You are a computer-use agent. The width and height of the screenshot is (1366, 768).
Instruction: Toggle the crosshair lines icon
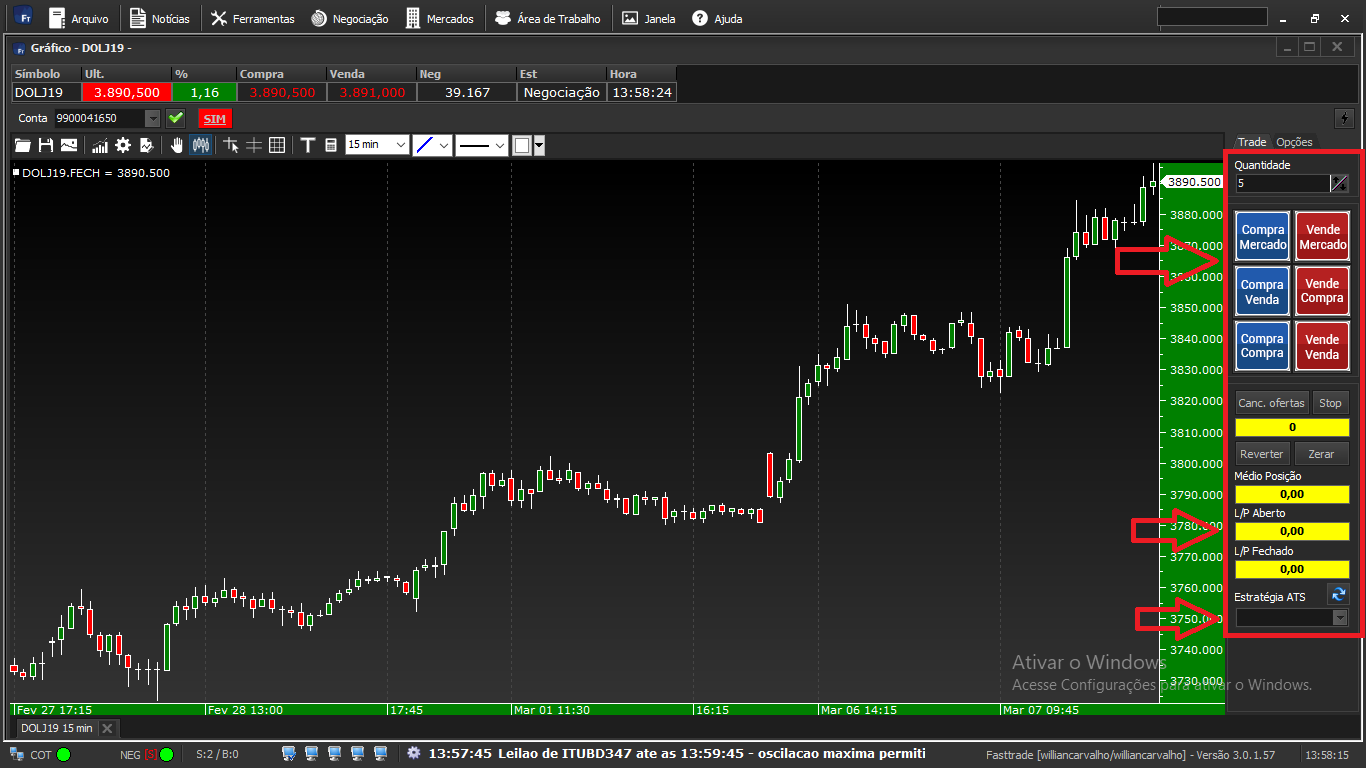click(254, 145)
